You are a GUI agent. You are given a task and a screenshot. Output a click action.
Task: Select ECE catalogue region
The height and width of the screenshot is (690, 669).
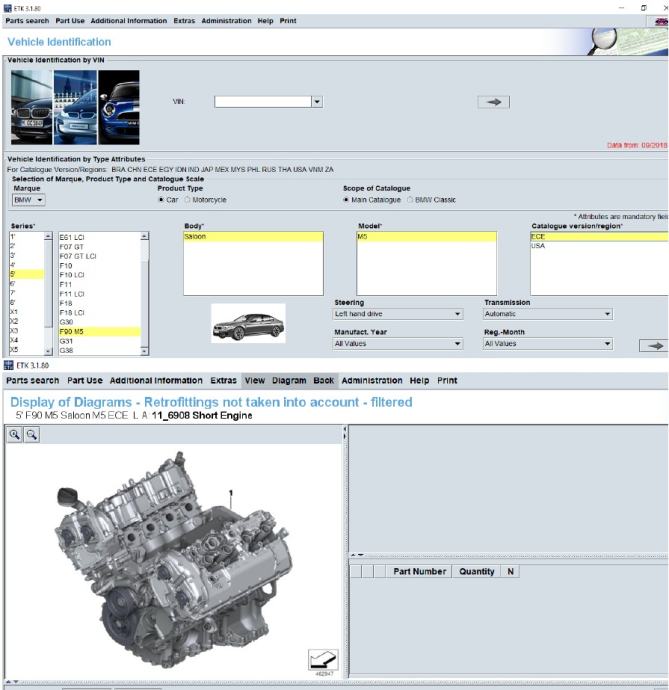click(x=599, y=237)
